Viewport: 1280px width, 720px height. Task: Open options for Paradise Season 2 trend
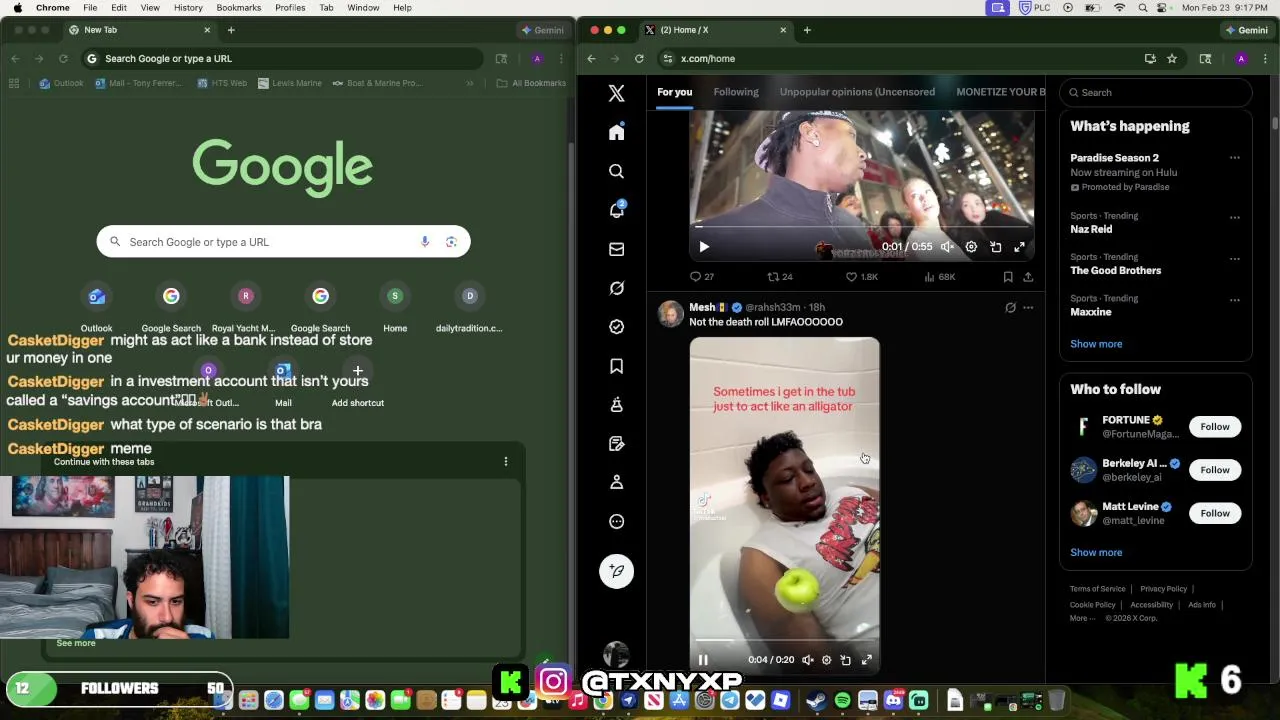click(x=1235, y=158)
